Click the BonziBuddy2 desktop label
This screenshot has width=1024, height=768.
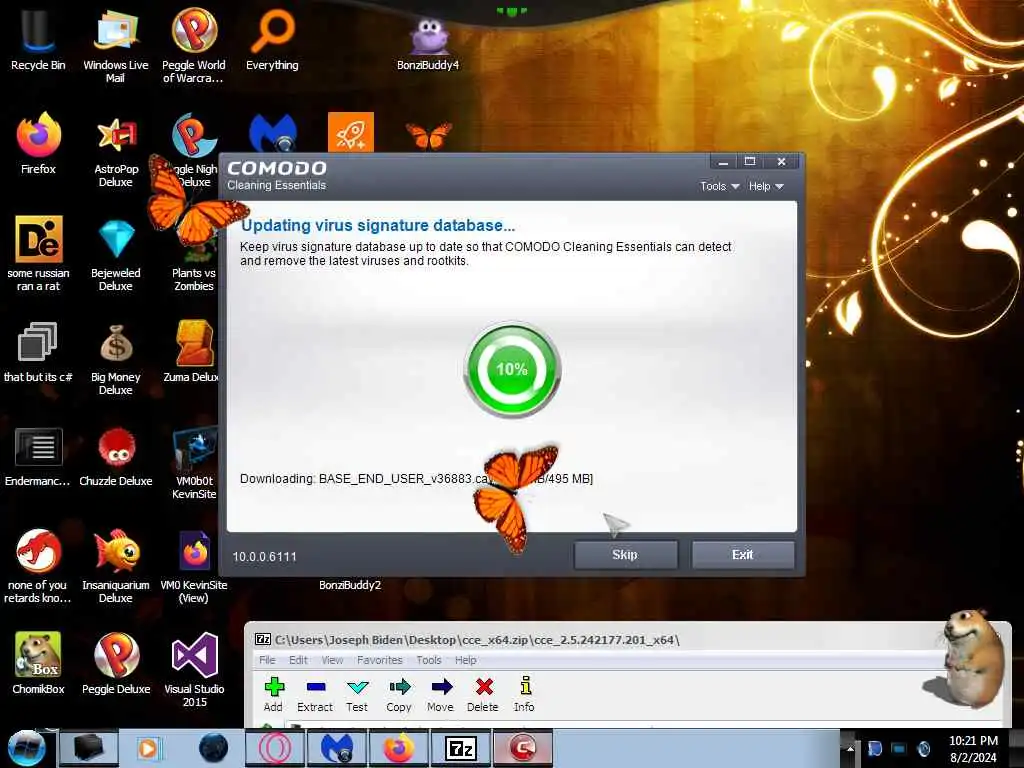point(350,585)
